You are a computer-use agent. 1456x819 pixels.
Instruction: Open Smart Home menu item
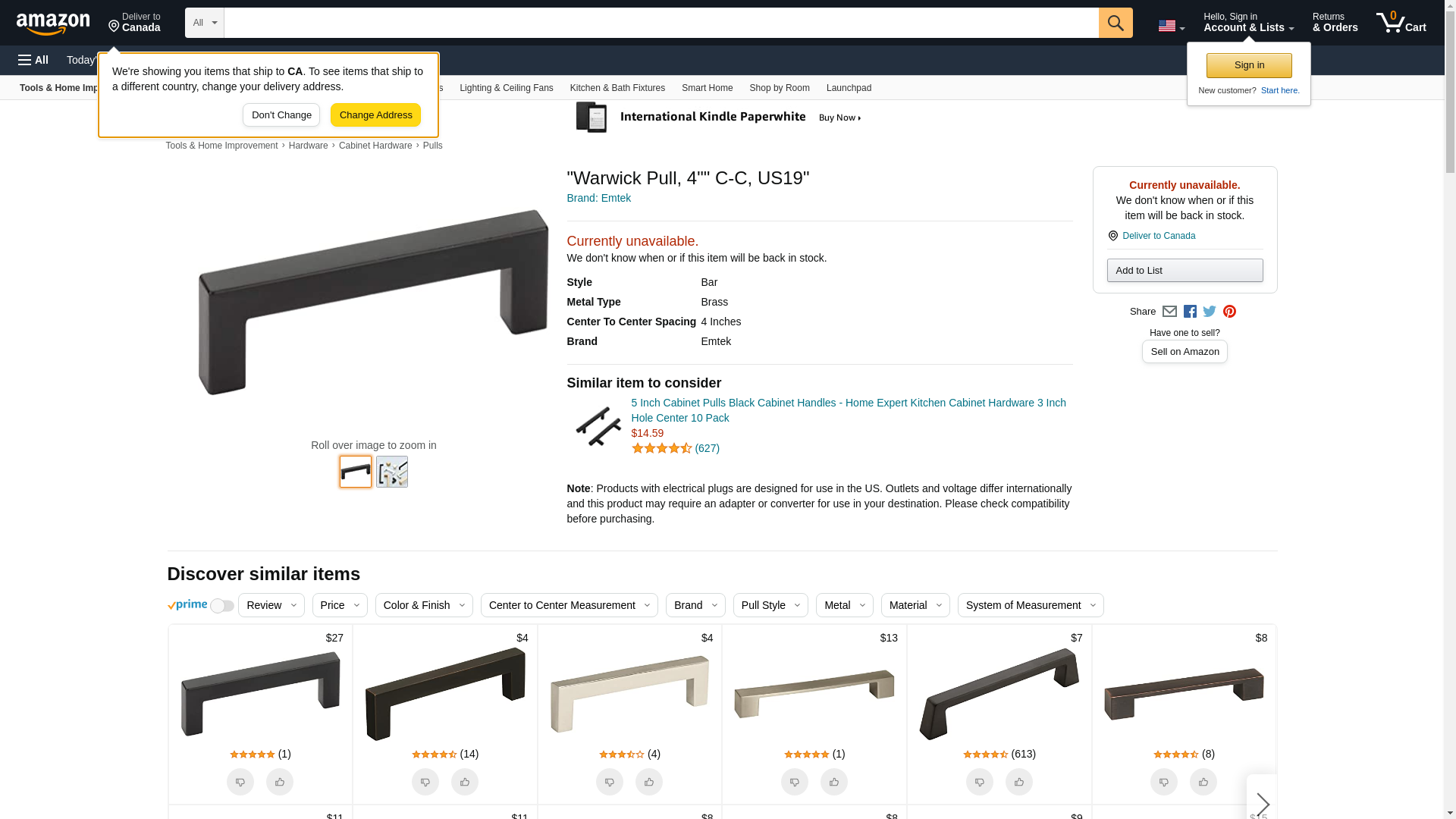(x=708, y=88)
